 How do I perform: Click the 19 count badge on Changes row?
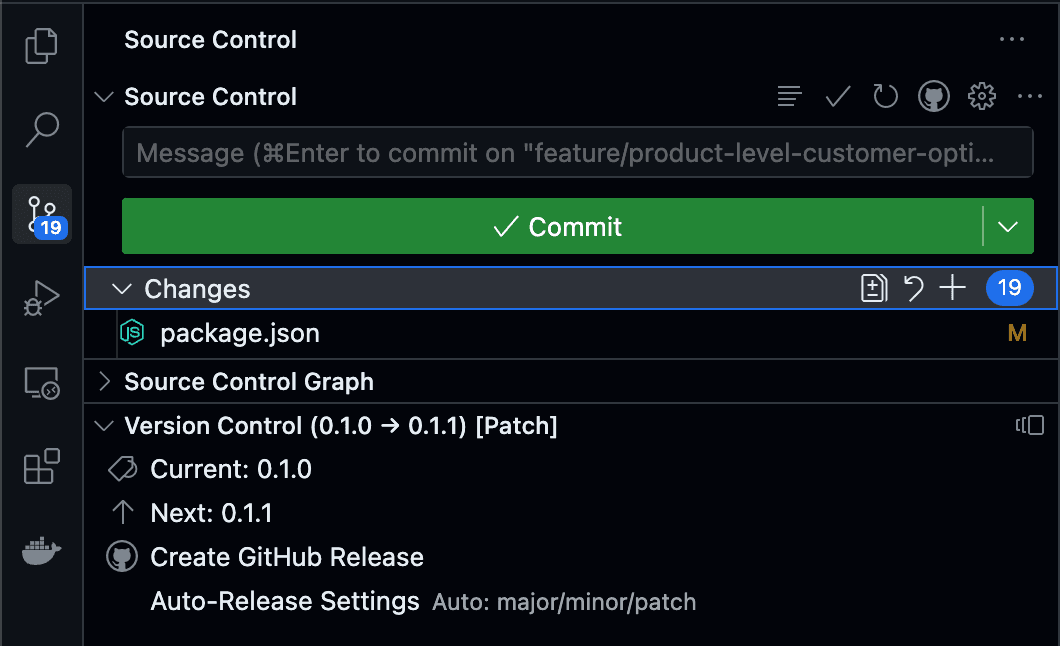pyautogui.click(x=1009, y=288)
